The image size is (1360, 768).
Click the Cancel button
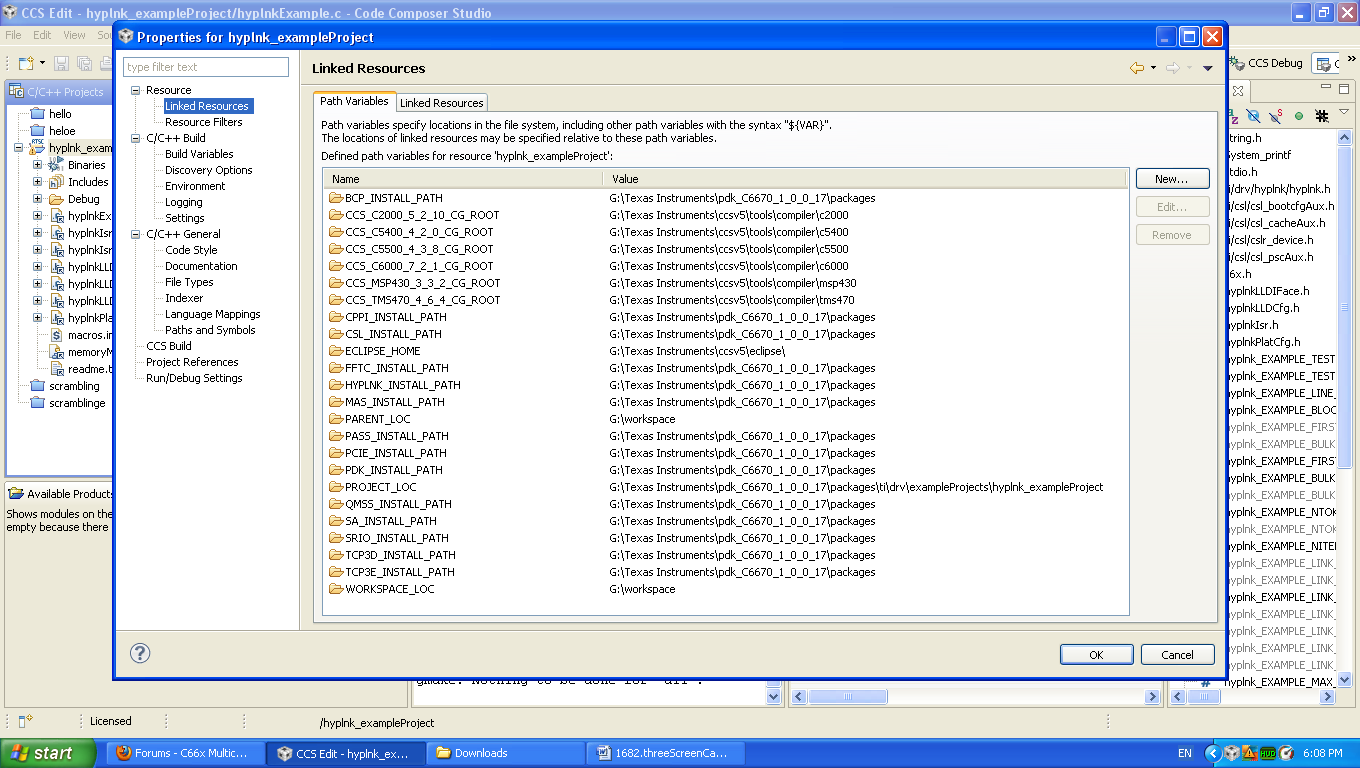click(1178, 655)
